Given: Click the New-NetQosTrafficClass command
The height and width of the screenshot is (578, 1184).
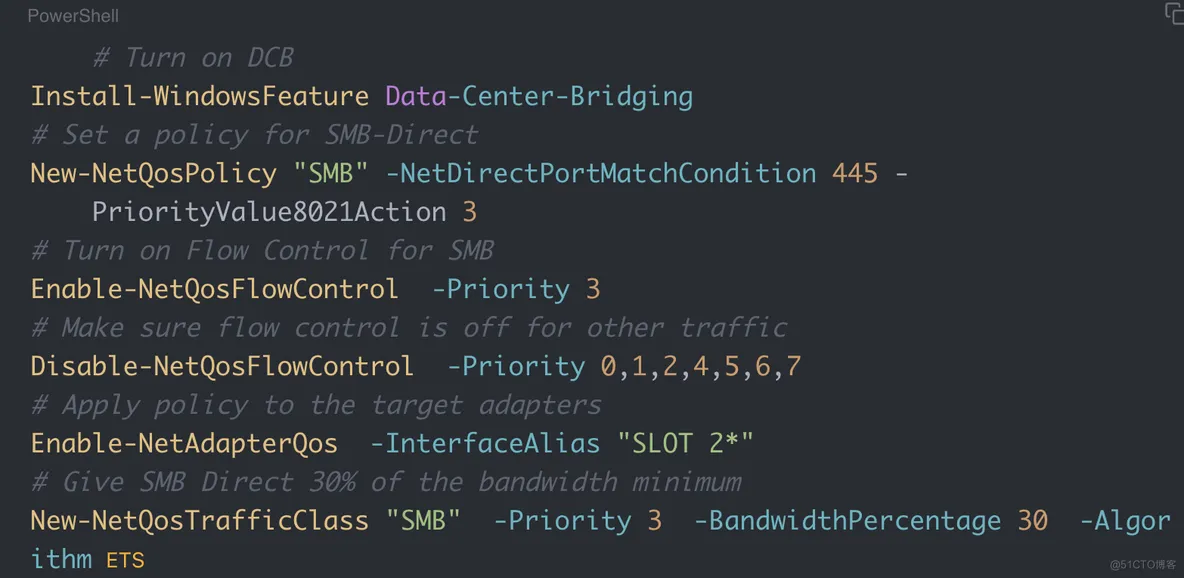Looking at the screenshot, I should pyautogui.click(x=200, y=520).
